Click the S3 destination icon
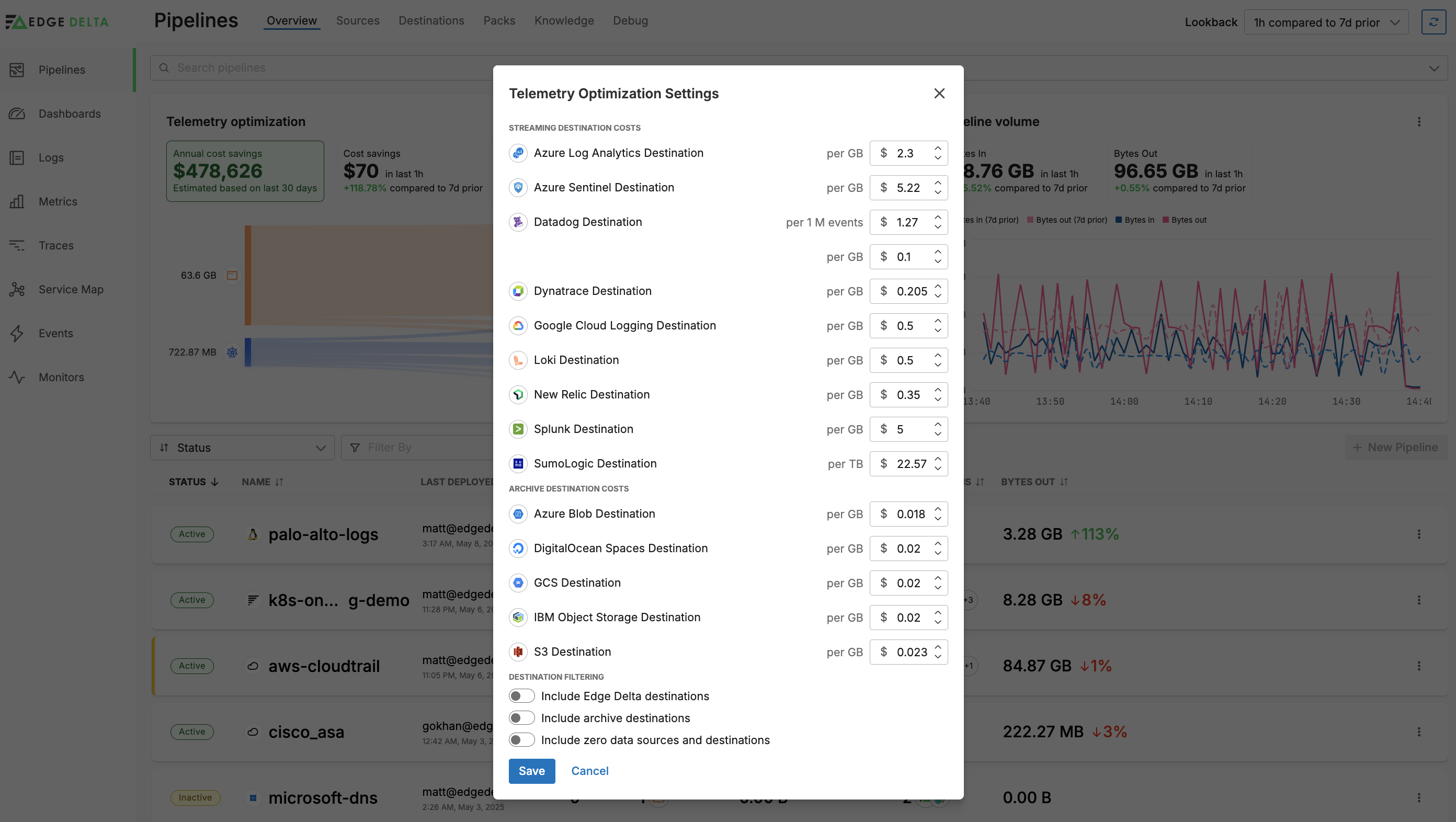This screenshot has height=822, width=1456. [518, 652]
